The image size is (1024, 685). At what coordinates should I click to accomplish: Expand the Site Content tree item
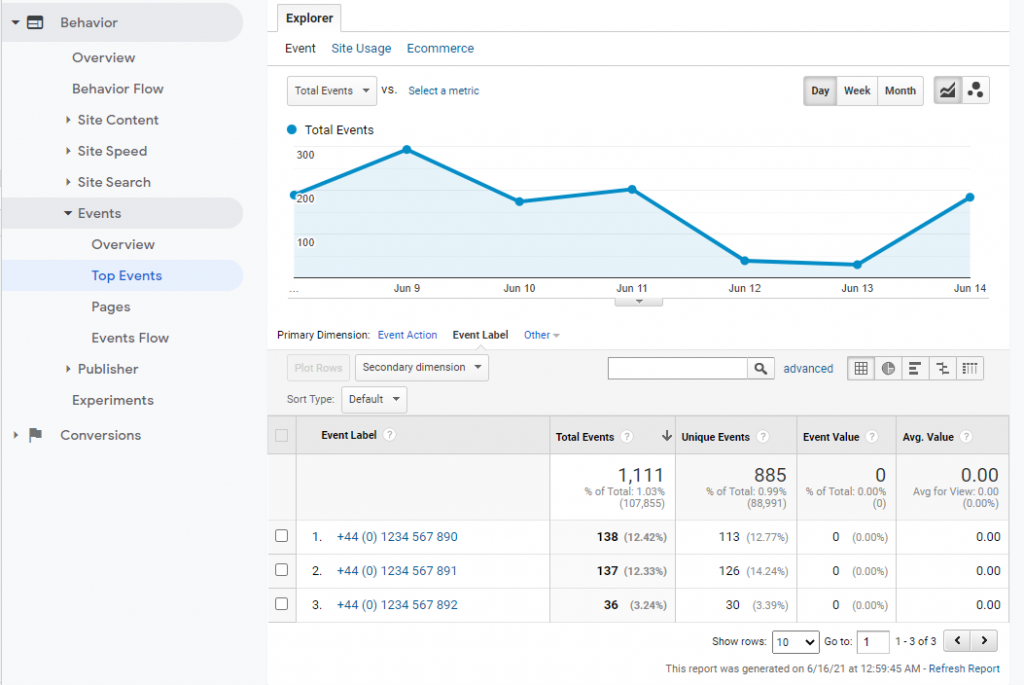tap(68, 120)
